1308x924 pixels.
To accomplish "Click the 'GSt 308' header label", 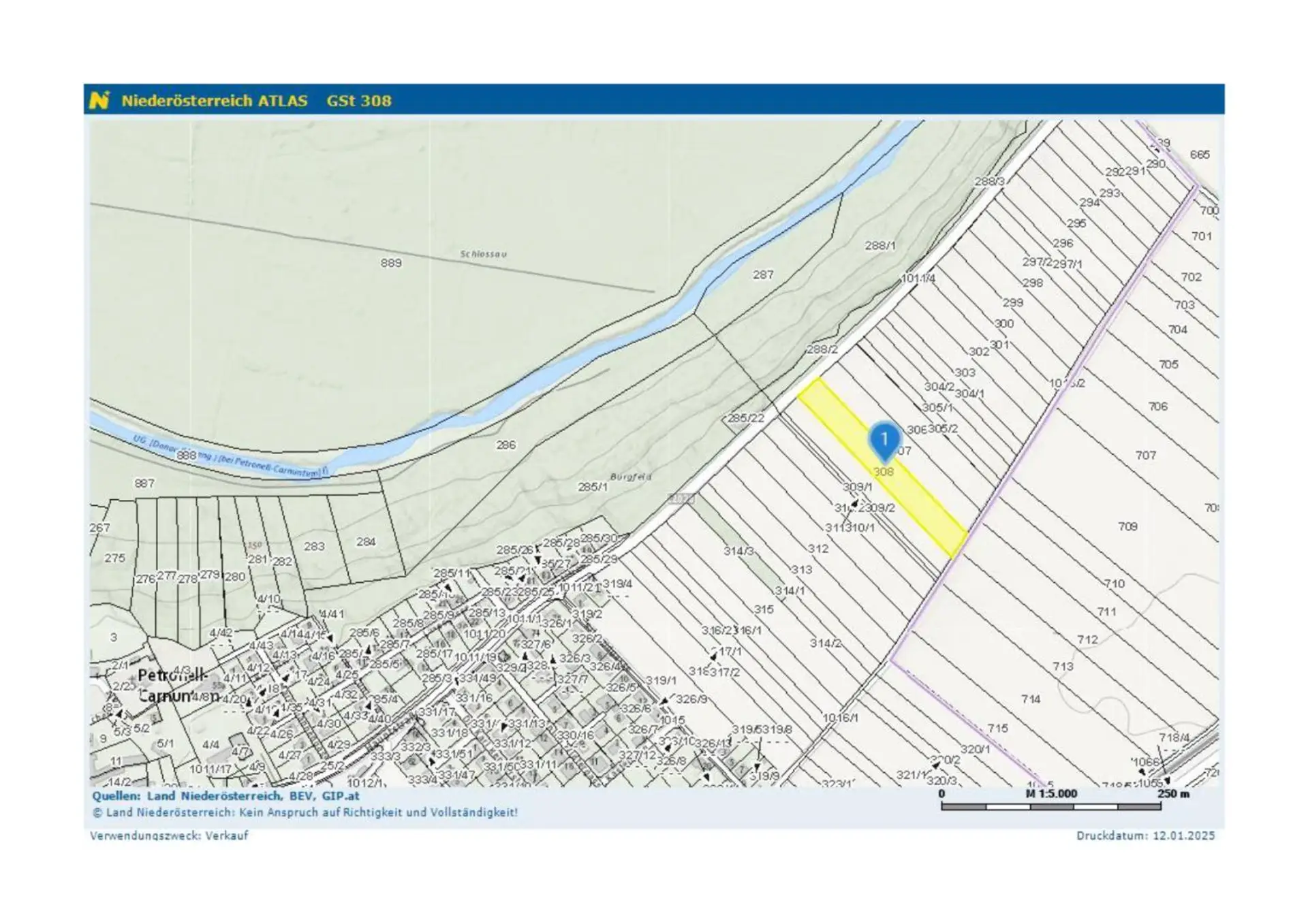I will click(x=358, y=101).
